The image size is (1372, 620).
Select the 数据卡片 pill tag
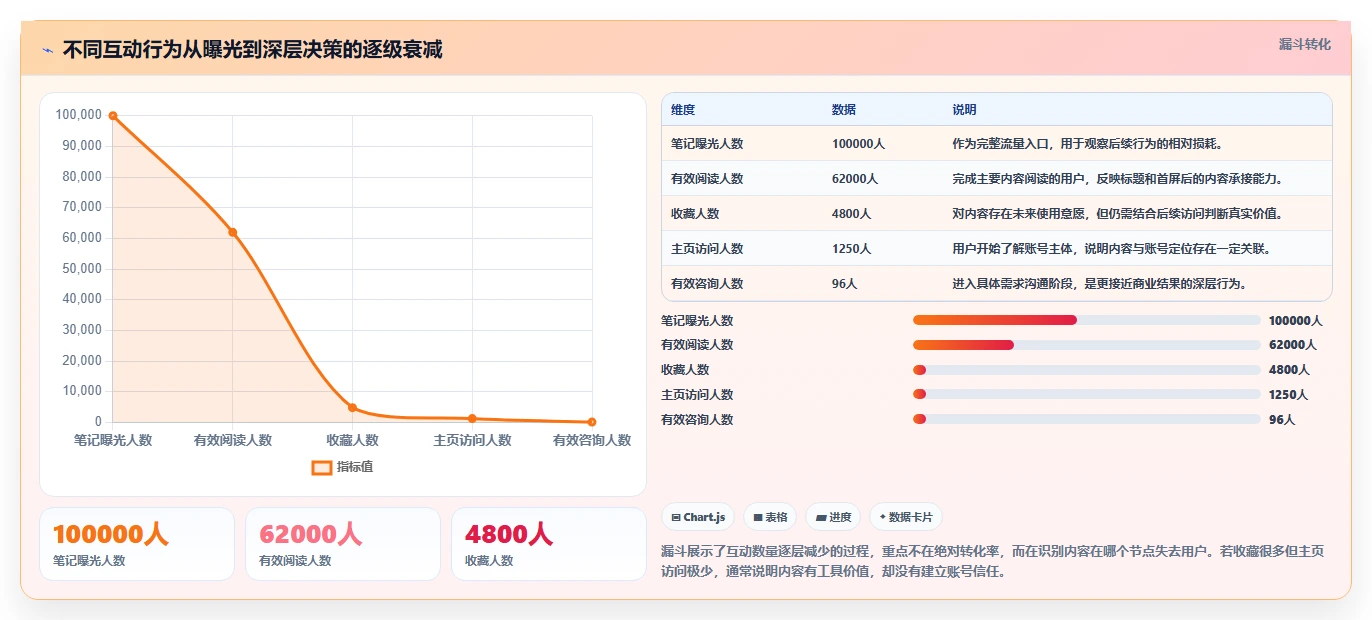point(906,517)
